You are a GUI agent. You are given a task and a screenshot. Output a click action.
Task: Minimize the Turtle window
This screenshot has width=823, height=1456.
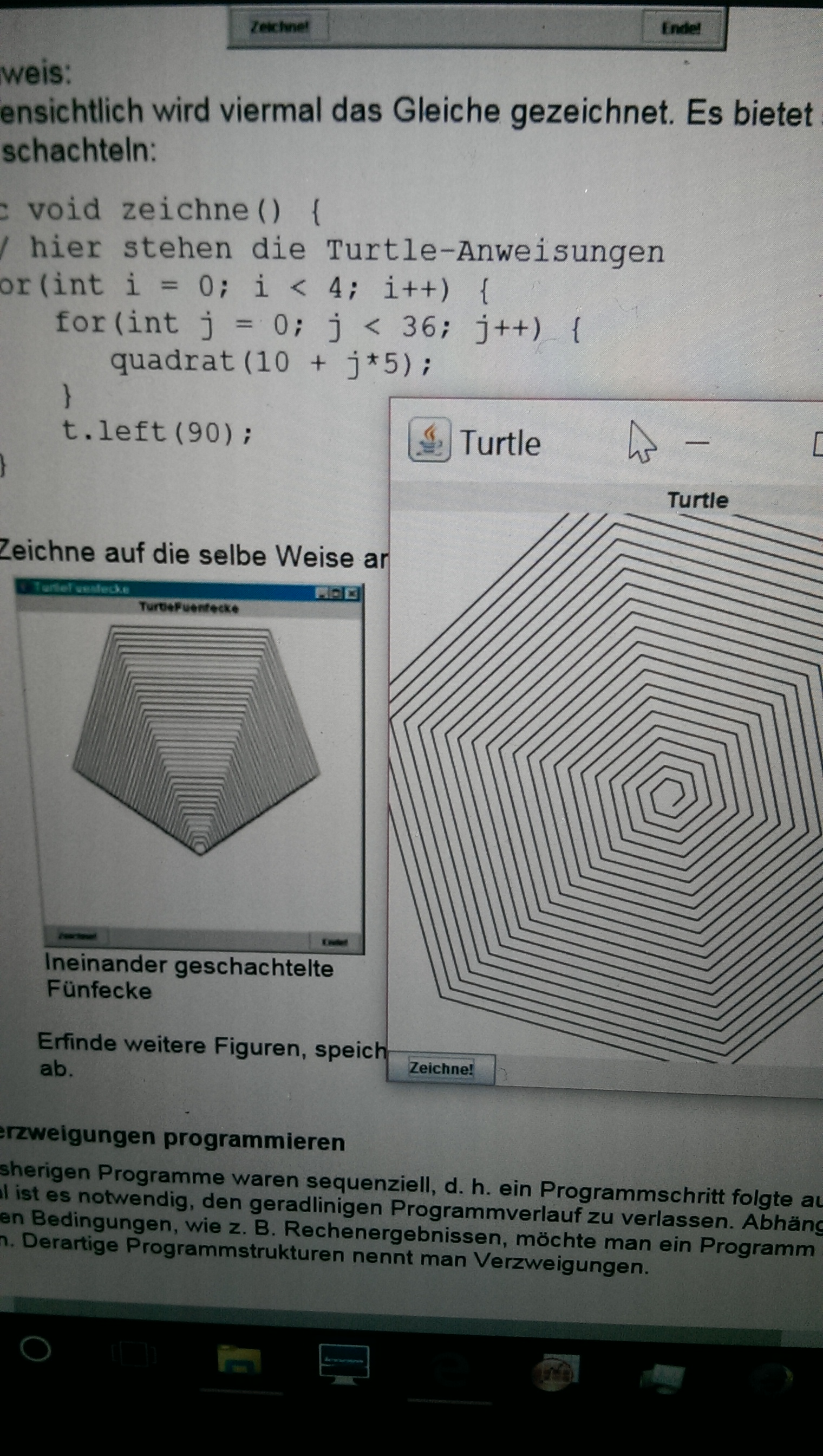696,443
